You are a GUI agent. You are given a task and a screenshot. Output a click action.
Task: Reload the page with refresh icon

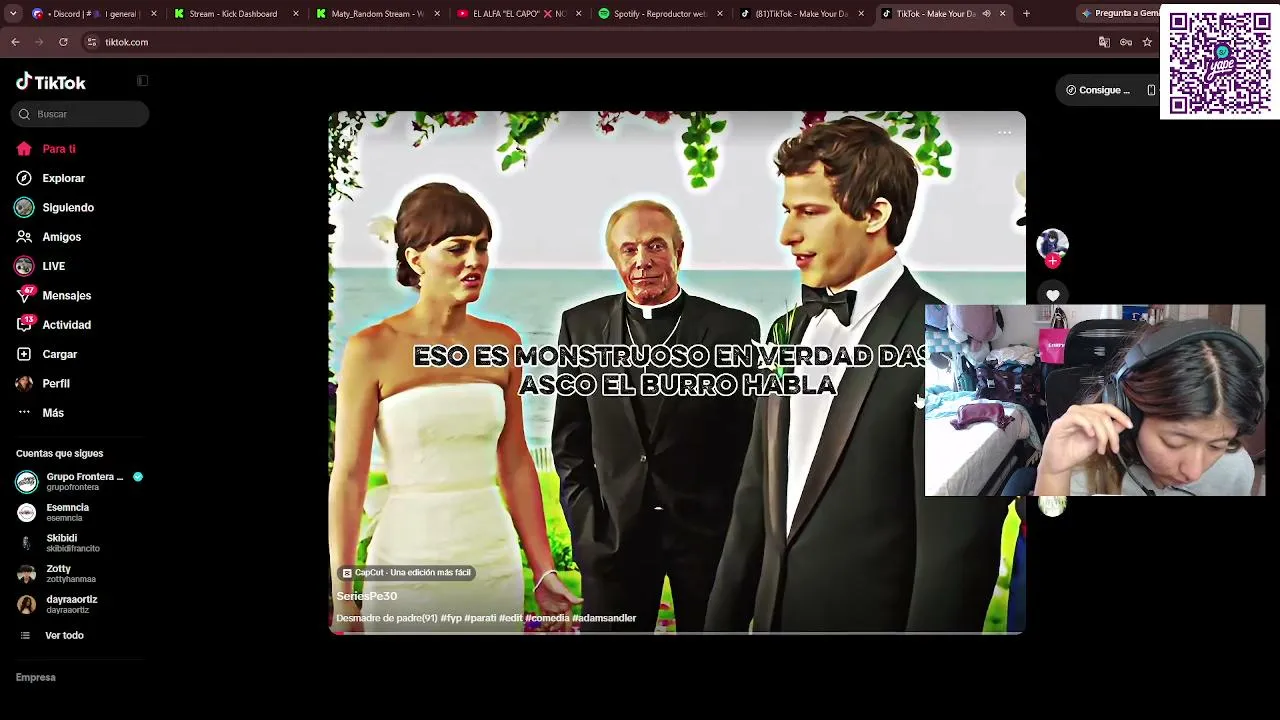click(63, 42)
